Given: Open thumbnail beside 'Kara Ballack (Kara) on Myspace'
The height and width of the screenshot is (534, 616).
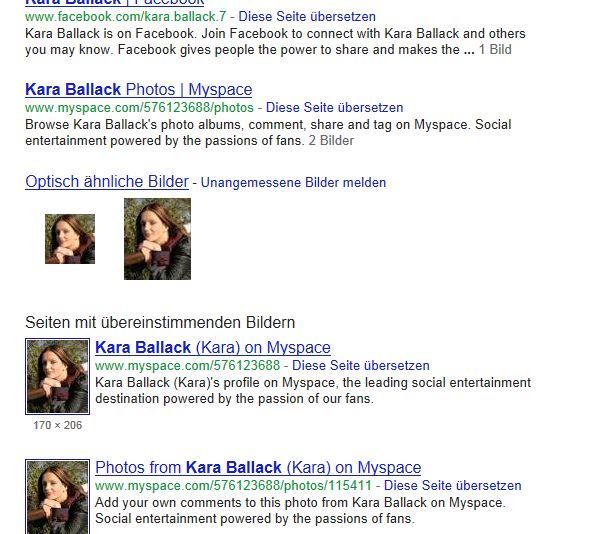Looking at the screenshot, I should [57, 376].
